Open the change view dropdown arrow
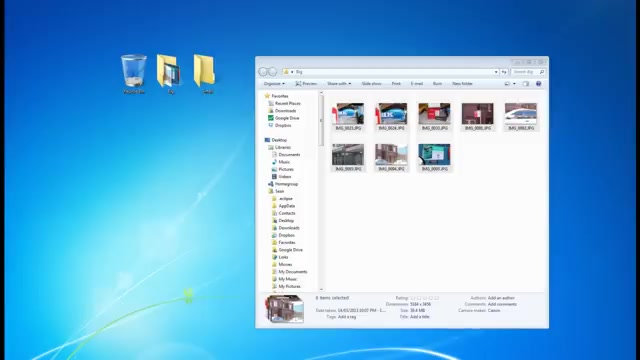Screen dimensions: 640x360 [x=514, y=84]
